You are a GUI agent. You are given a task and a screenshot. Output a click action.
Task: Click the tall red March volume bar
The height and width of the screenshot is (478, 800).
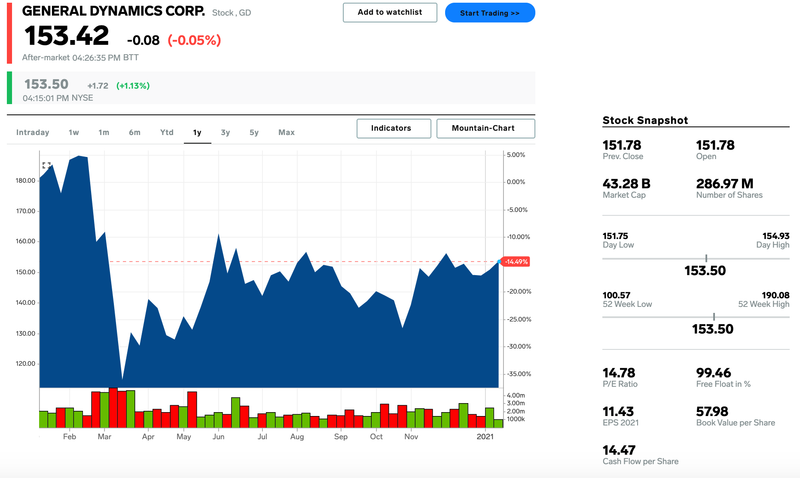(x=113, y=408)
